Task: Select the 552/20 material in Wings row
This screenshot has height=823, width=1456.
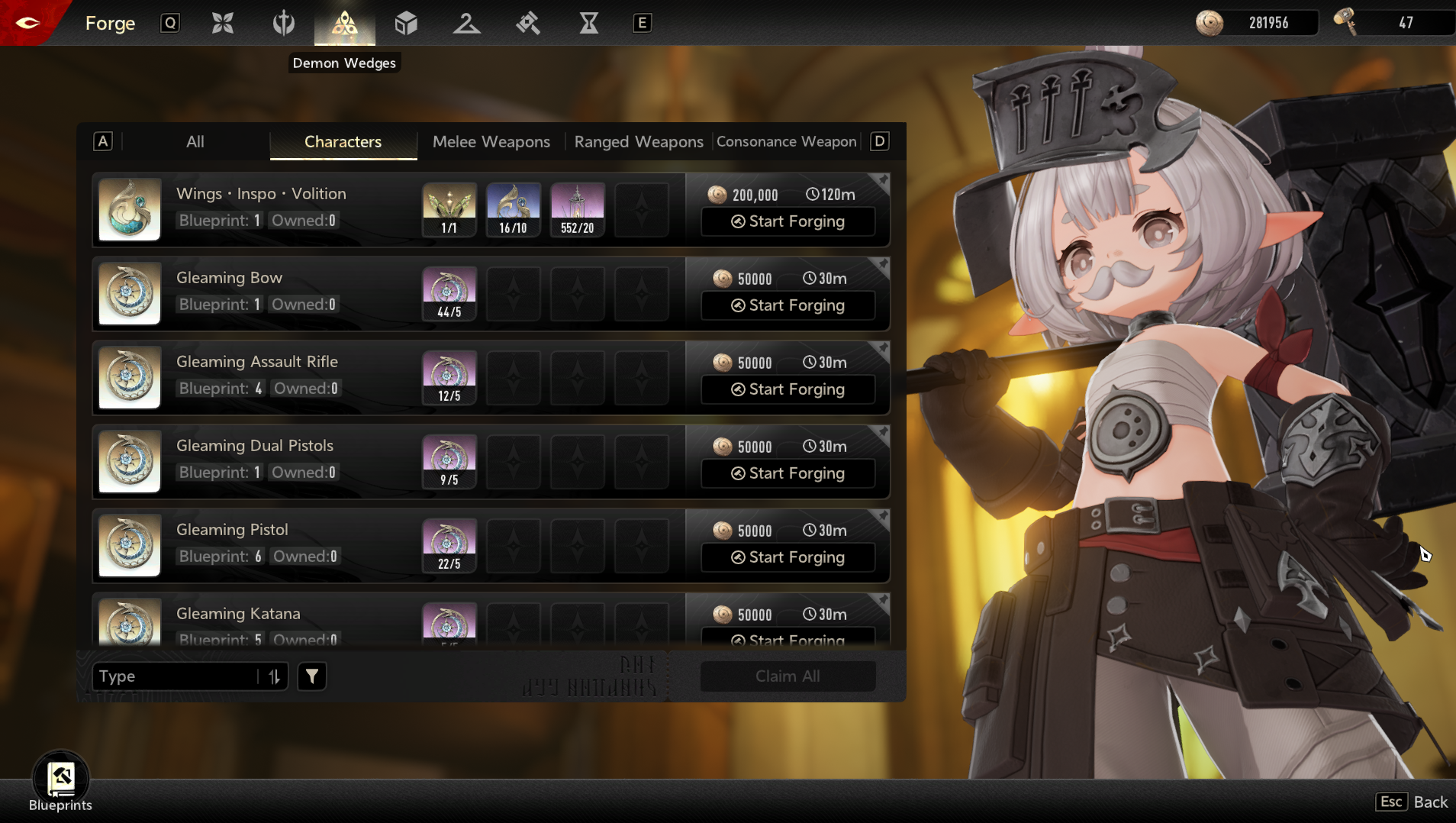Action: (578, 209)
